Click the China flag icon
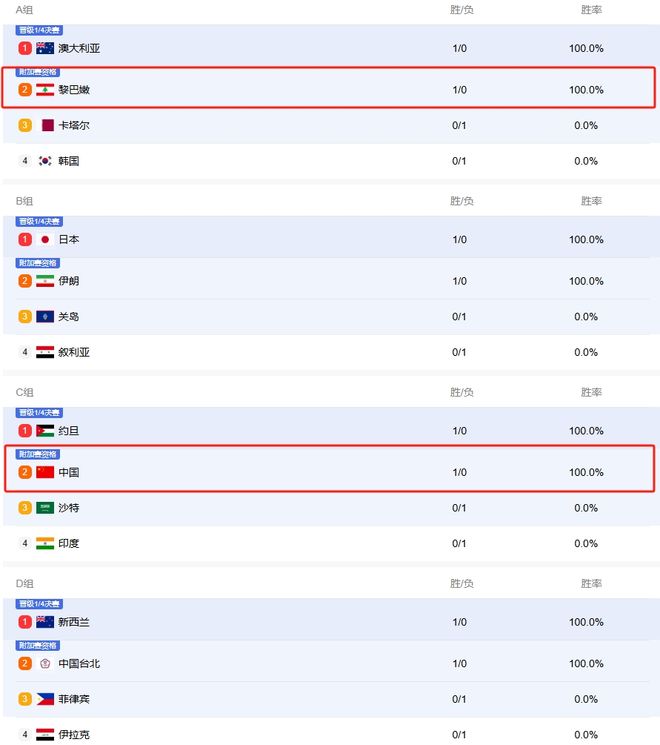Image resolution: width=660 pixels, height=745 pixels. click(45, 472)
